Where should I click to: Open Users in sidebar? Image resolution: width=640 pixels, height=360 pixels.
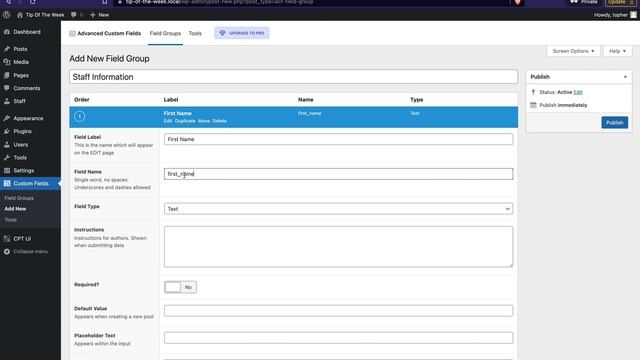20,144
